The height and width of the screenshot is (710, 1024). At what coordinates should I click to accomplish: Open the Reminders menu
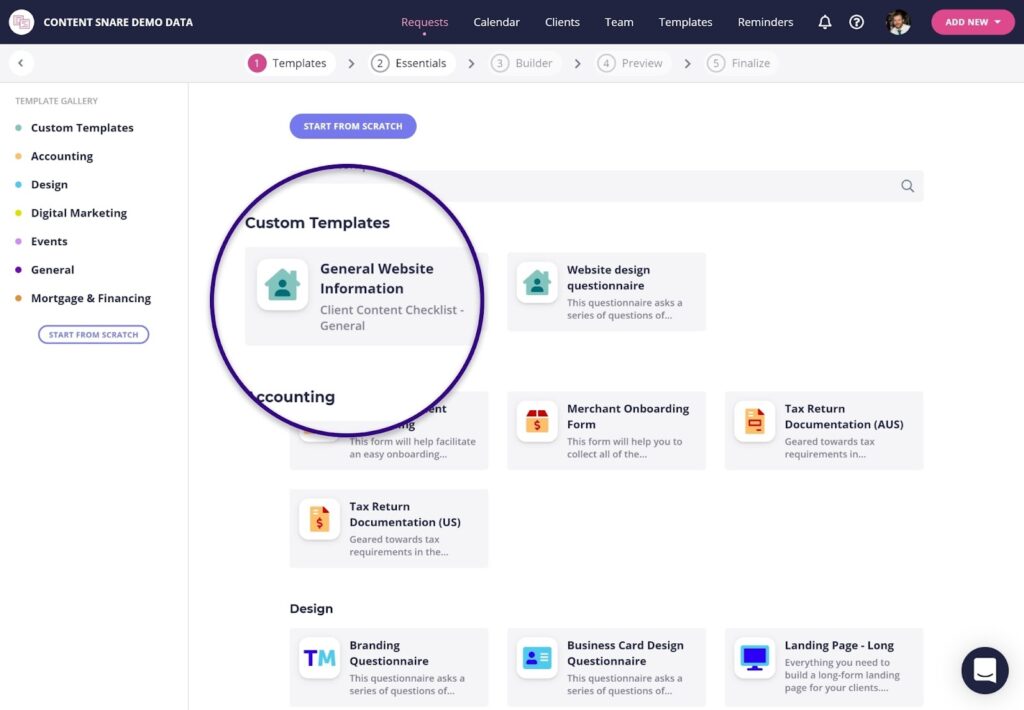pyautogui.click(x=765, y=22)
